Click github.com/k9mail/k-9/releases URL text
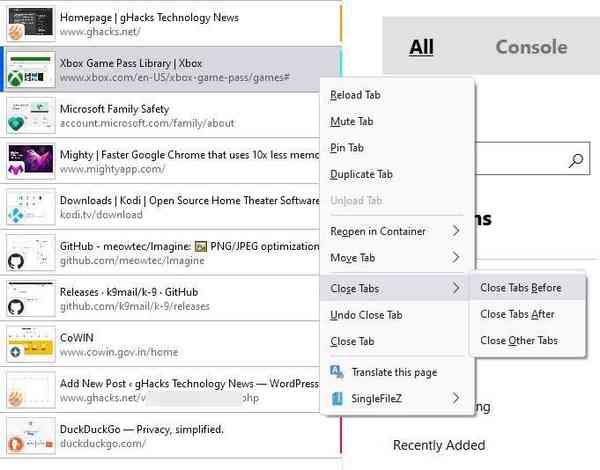The image size is (600, 470). pos(135,306)
